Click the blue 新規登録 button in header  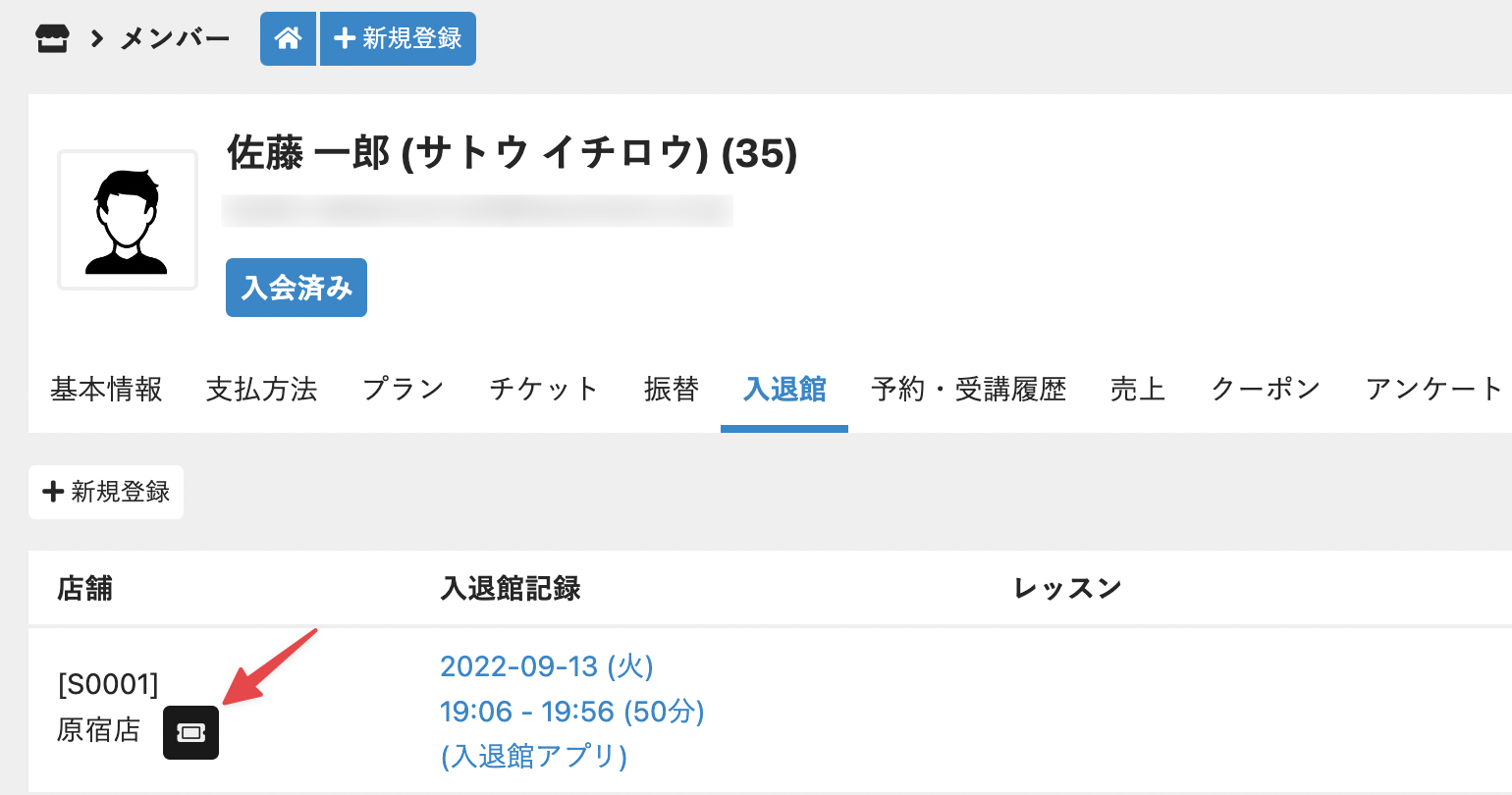(398, 39)
